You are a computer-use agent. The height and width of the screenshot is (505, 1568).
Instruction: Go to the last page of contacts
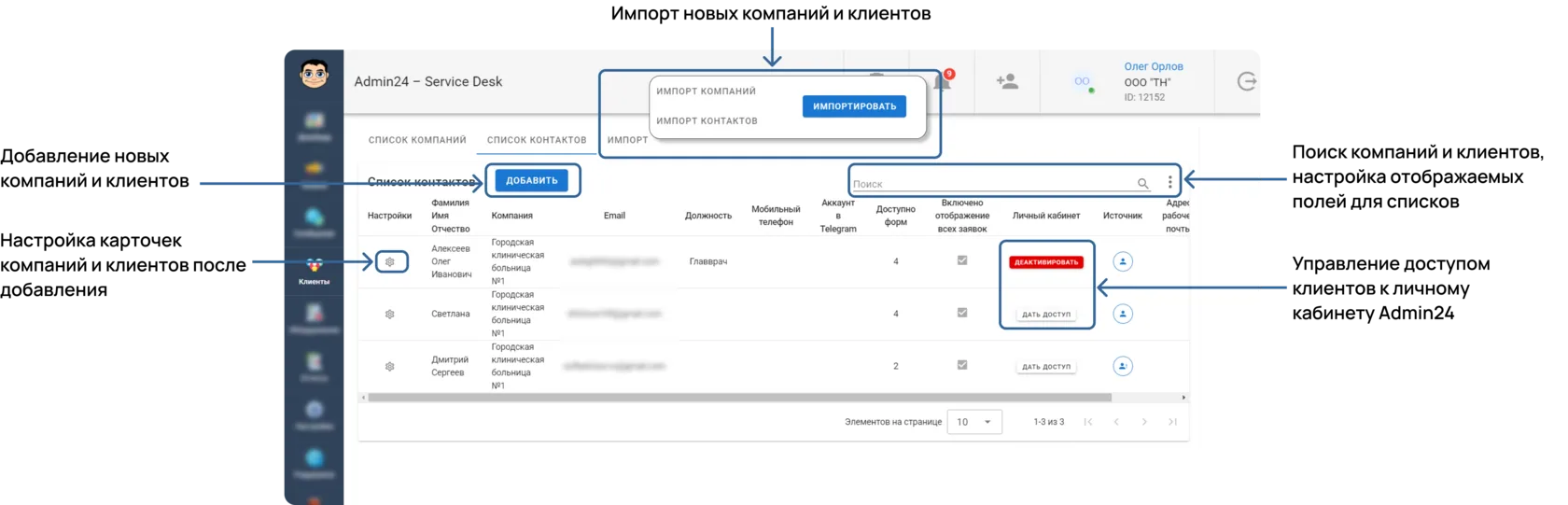coord(1172,422)
